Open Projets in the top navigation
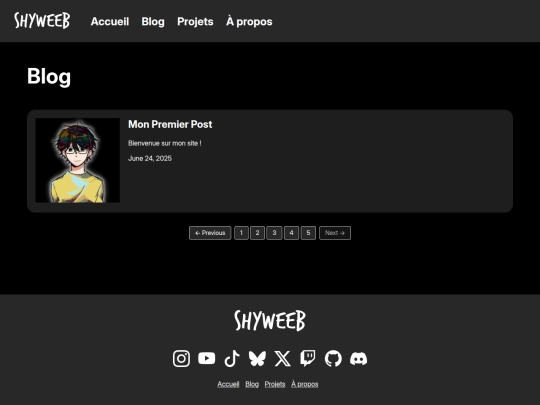Image resolution: width=540 pixels, height=405 pixels. tap(195, 21)
